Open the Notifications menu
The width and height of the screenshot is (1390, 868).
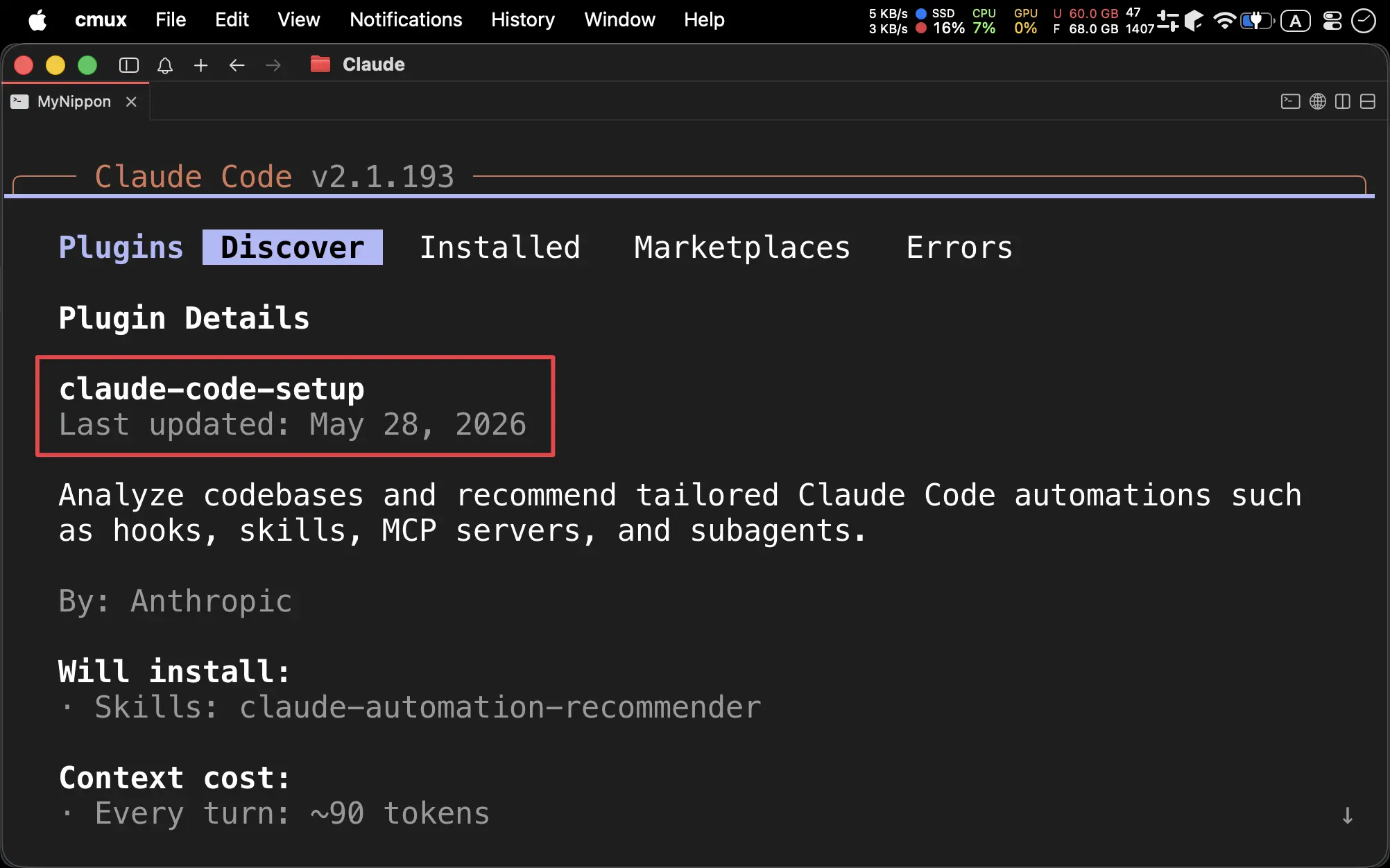point(406,19)
